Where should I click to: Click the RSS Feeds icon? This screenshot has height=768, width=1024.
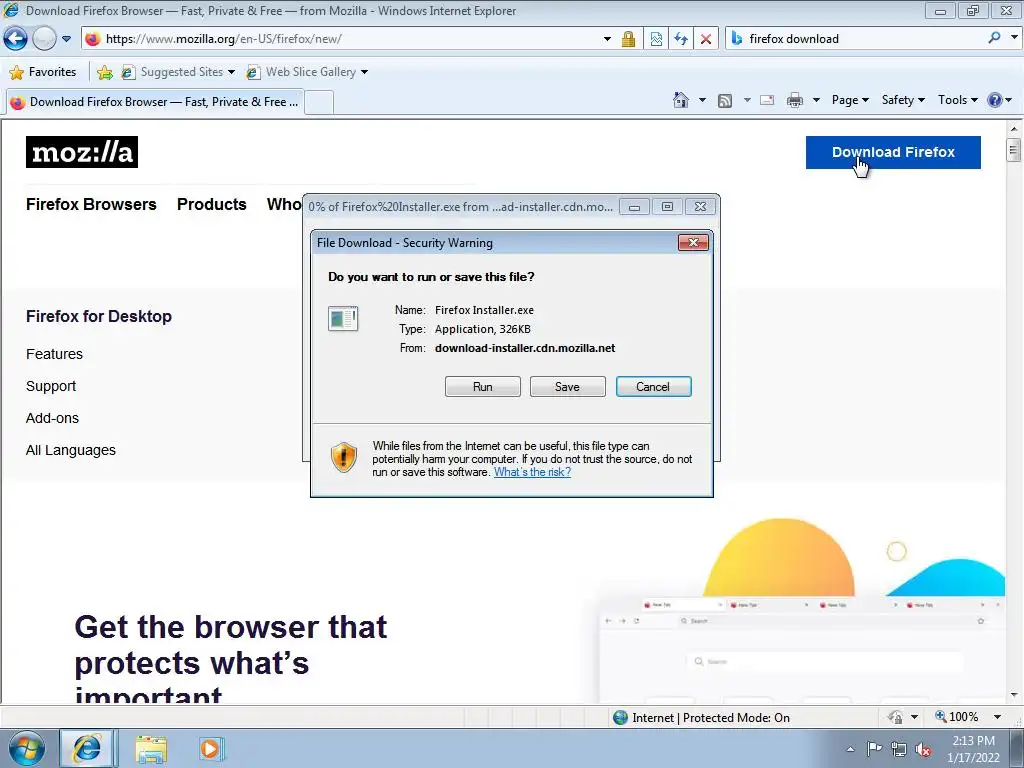[x=724, y=100]
